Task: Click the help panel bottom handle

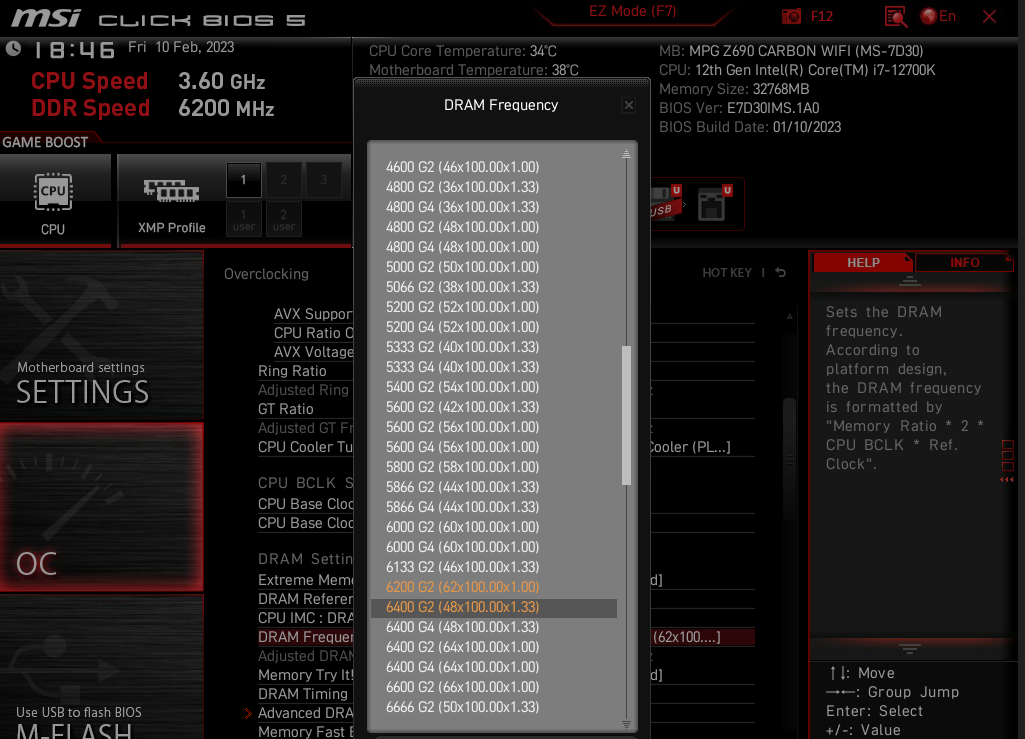Action: point(909,648)
